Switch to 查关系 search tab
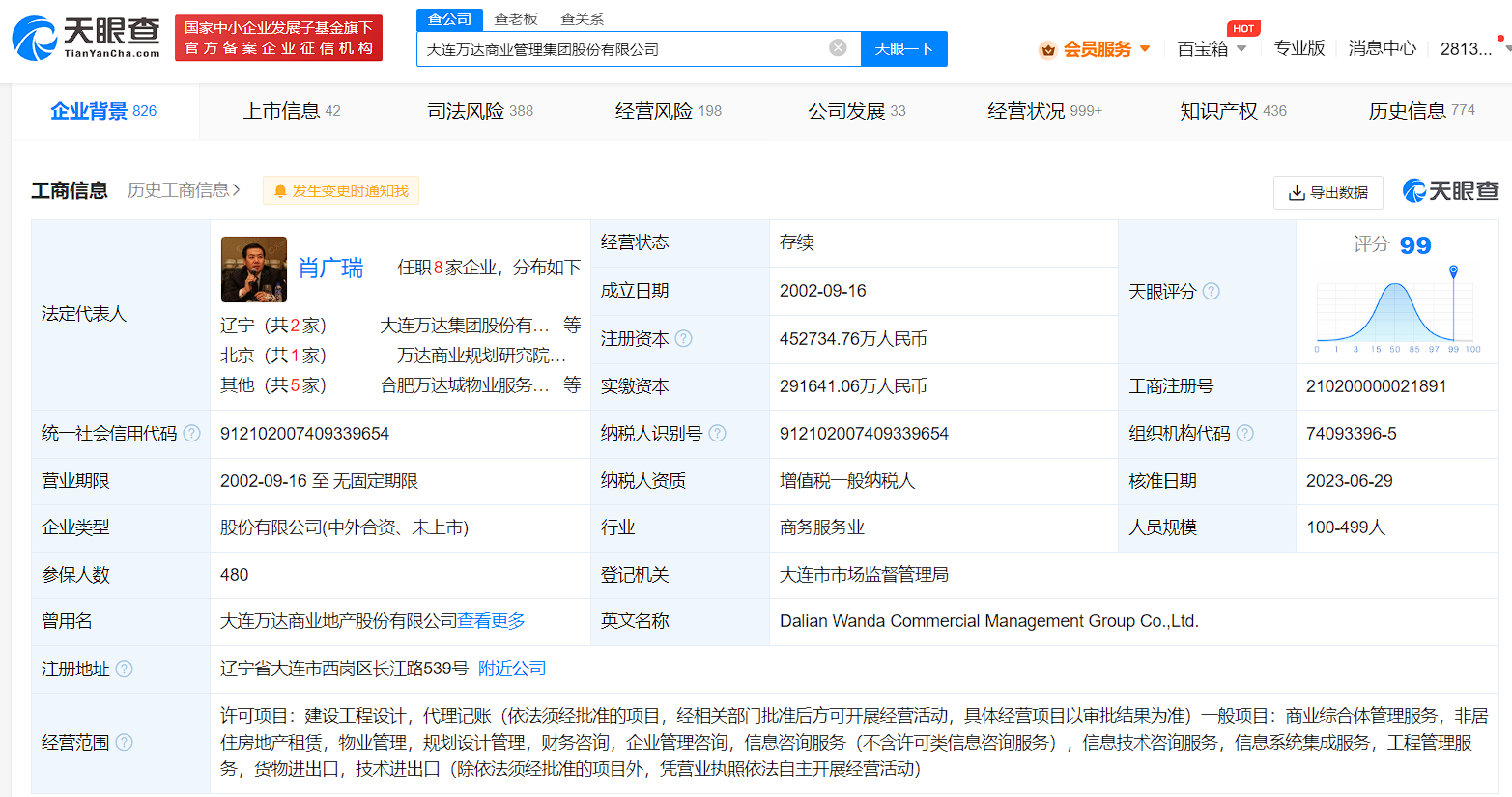Image resolution: width=1512 pixels, height=797 pixels. tap(582, 18)
